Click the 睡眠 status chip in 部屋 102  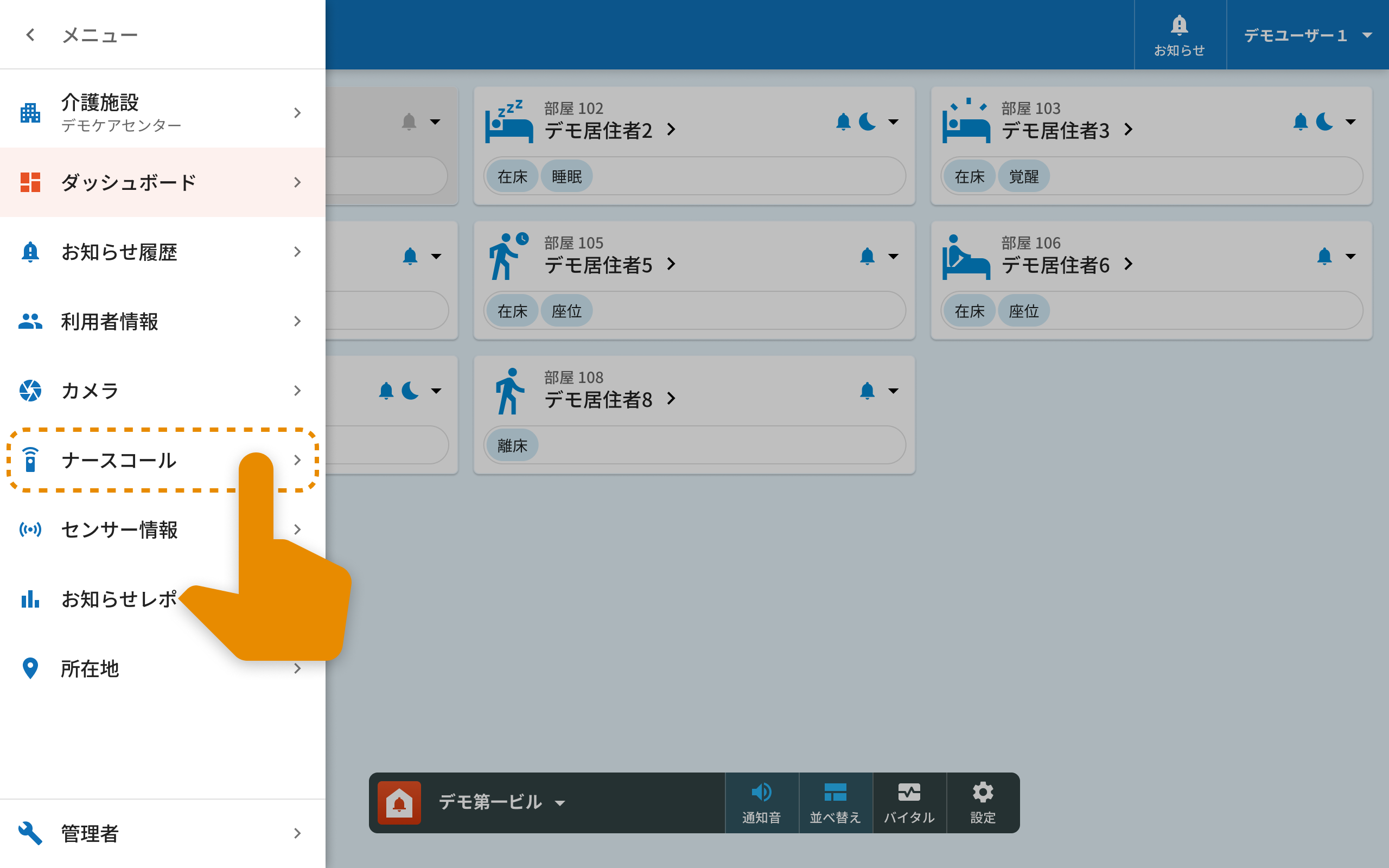click(566, 176)
